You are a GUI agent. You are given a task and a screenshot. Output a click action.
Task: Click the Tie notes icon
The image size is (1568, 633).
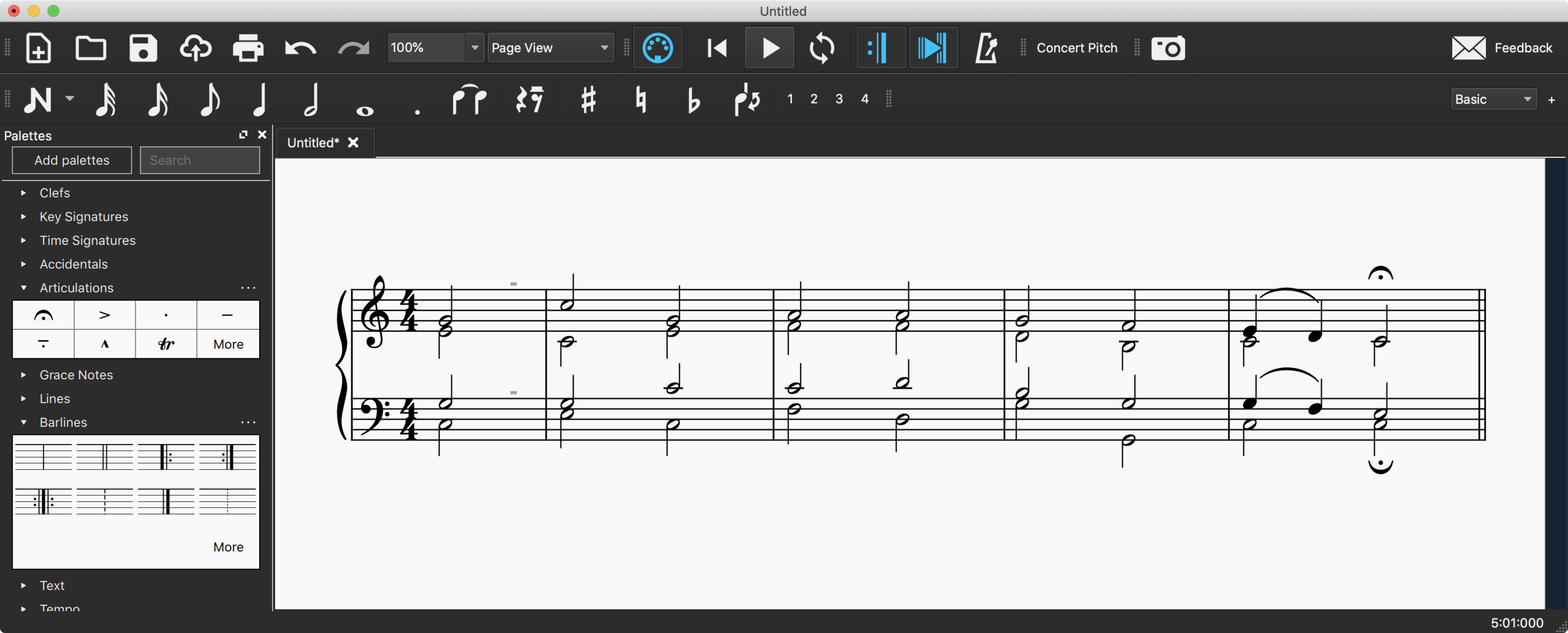469,100
